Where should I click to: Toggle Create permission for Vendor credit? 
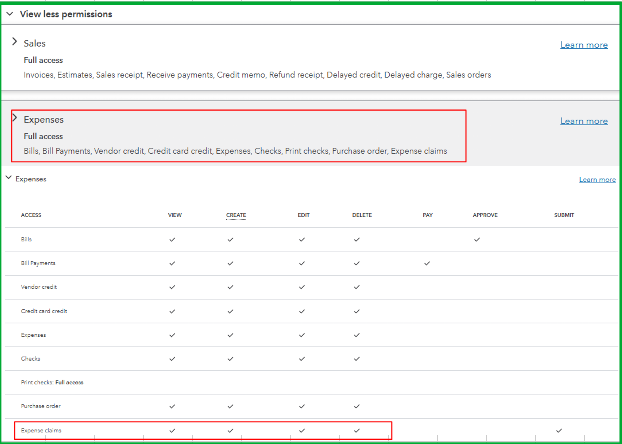(x=230, y=287)
